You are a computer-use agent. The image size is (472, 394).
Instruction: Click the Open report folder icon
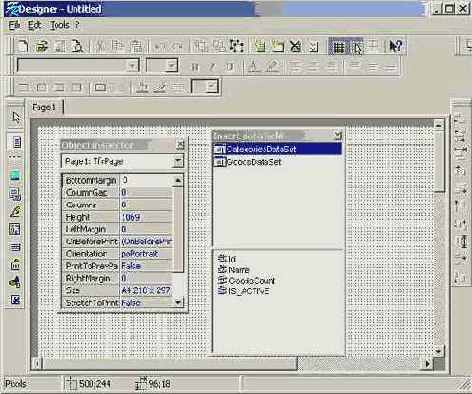[x=41, y=46]
